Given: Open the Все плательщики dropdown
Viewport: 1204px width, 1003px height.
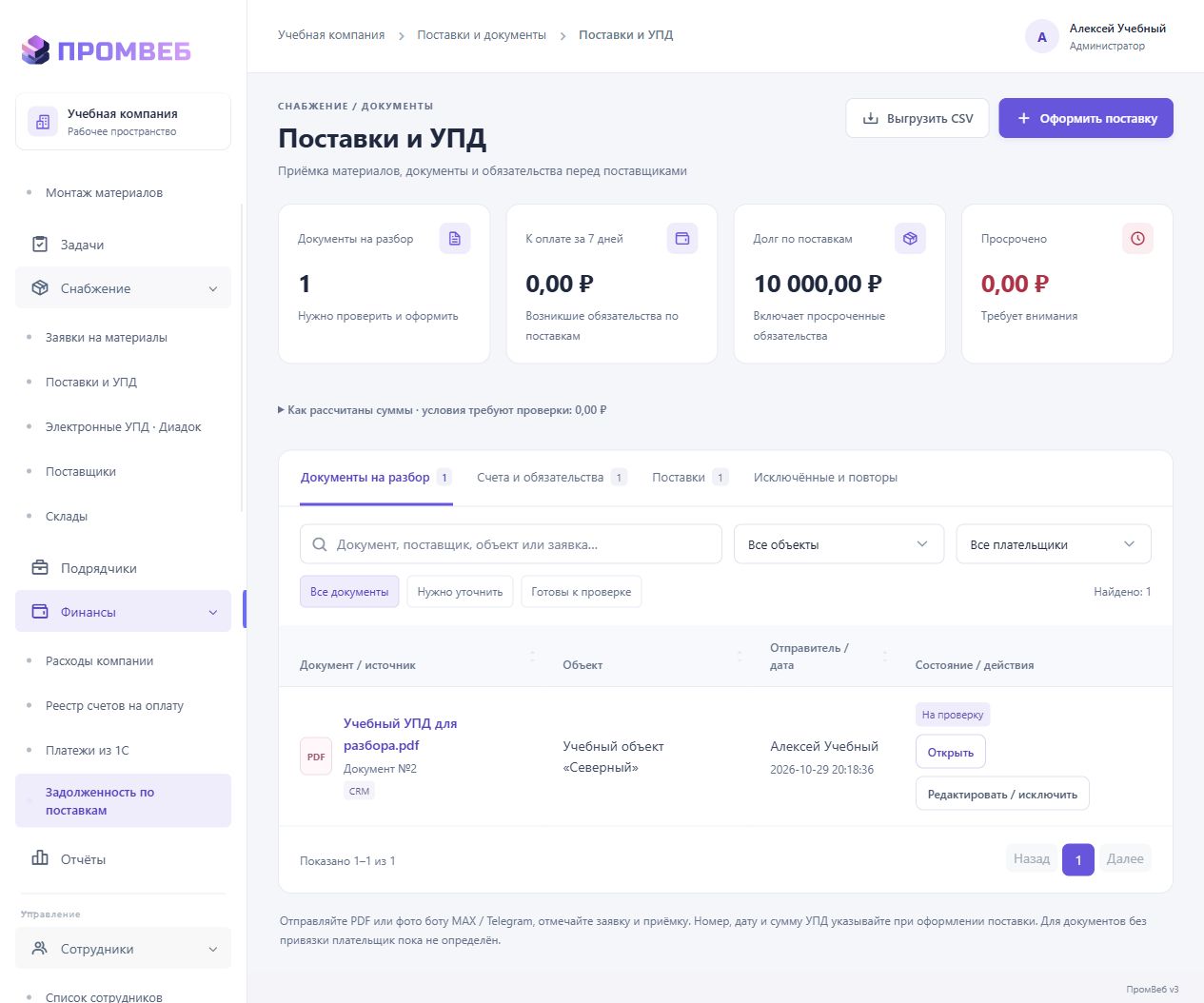Looking at the screenshot, I should (1054, 544).
